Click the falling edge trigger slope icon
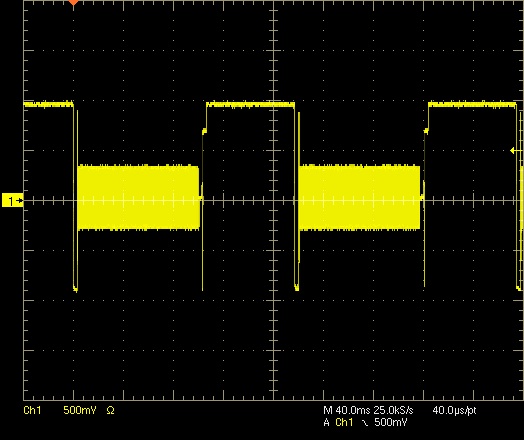This screenshot has height=440, width=524. 365,423
